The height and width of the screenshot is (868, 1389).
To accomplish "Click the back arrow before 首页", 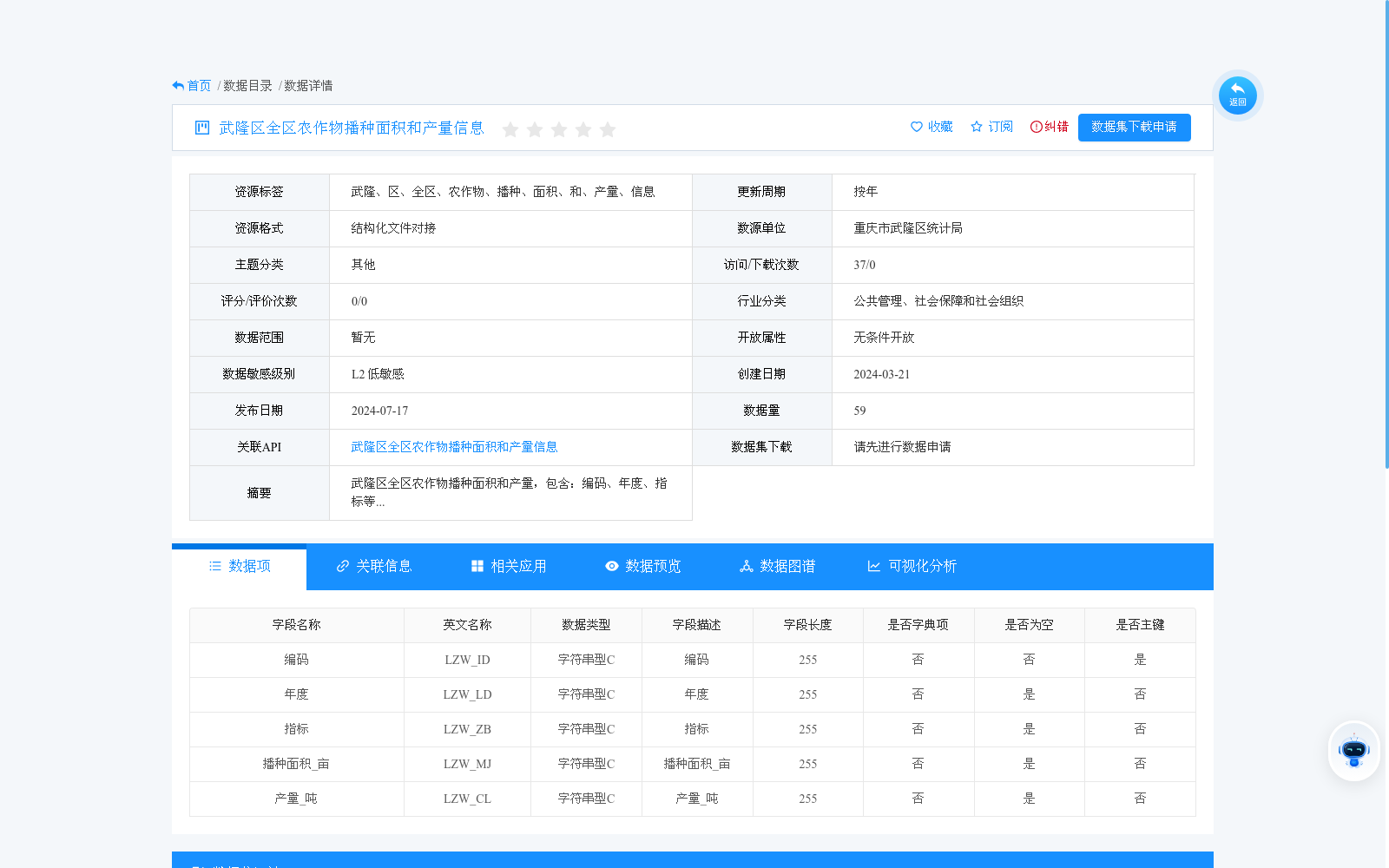I will tap(177, 84).
